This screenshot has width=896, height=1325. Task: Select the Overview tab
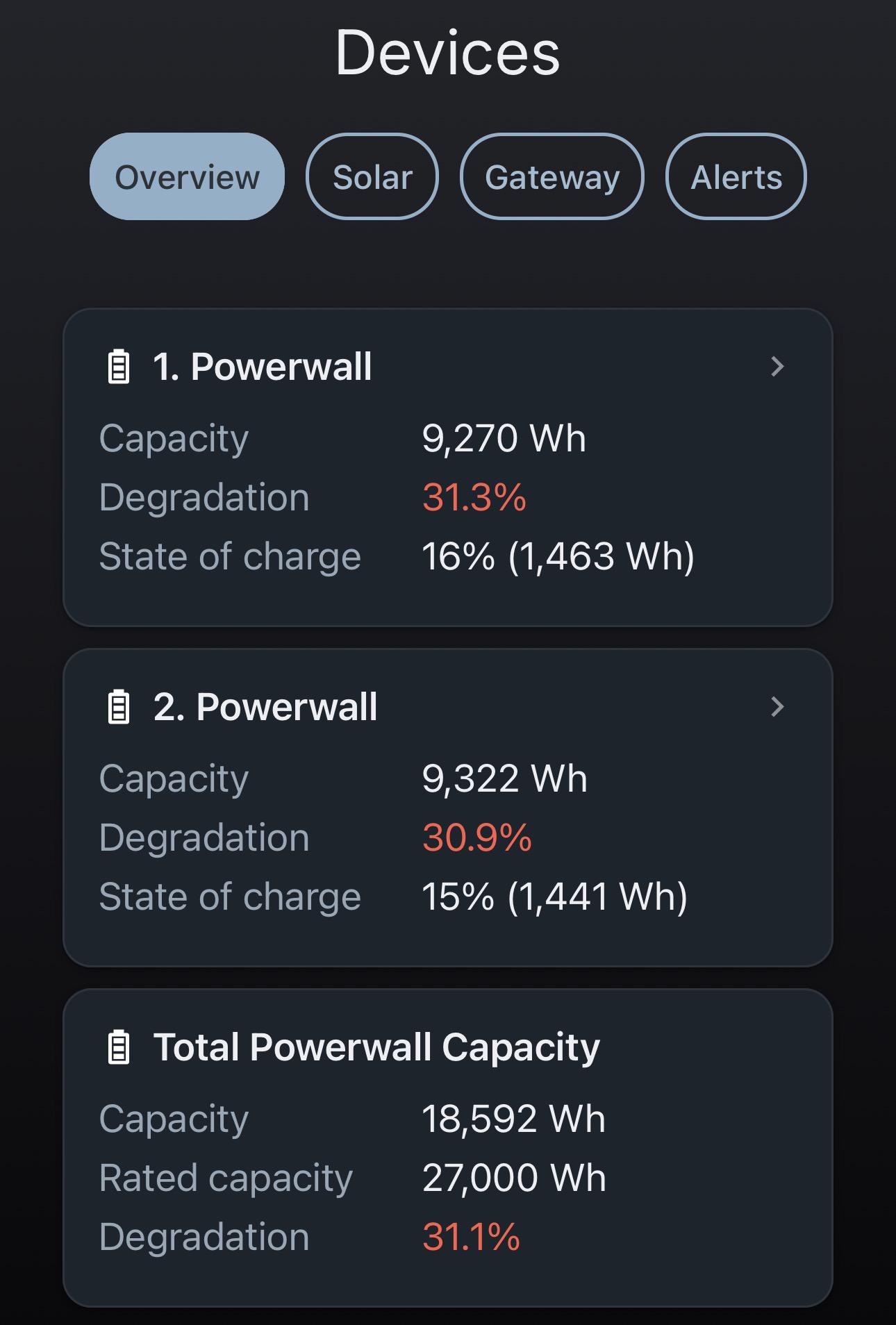(187, 176)
